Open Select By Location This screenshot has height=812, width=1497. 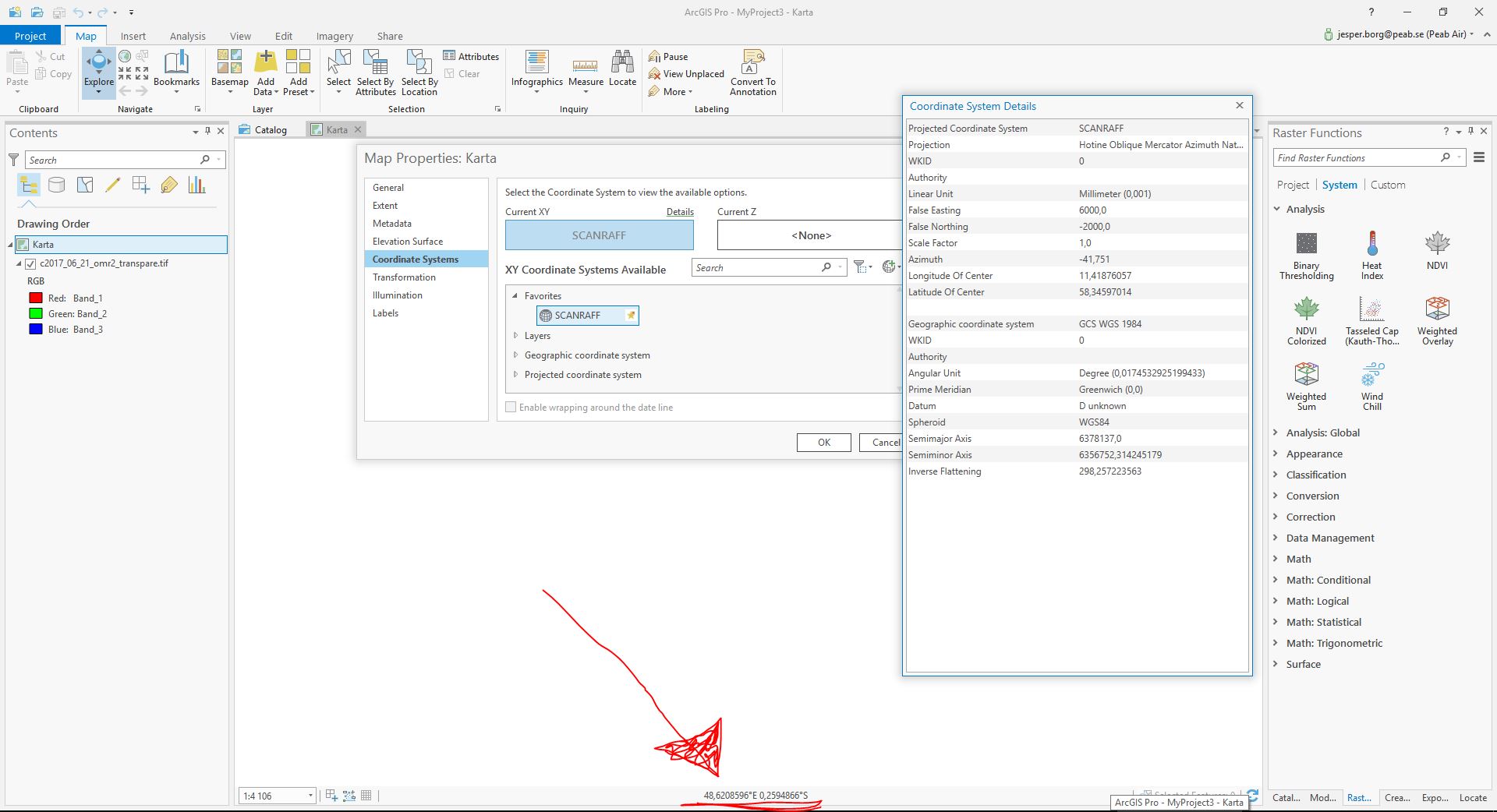coord(419,72)
